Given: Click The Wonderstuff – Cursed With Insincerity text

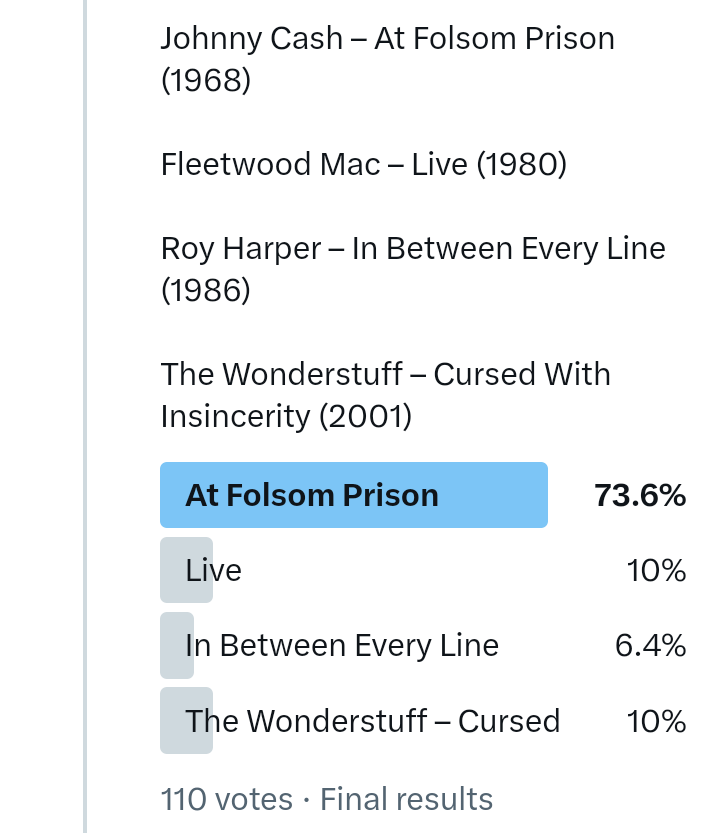Looking at the screenshot, I should (x=385, y=374).
